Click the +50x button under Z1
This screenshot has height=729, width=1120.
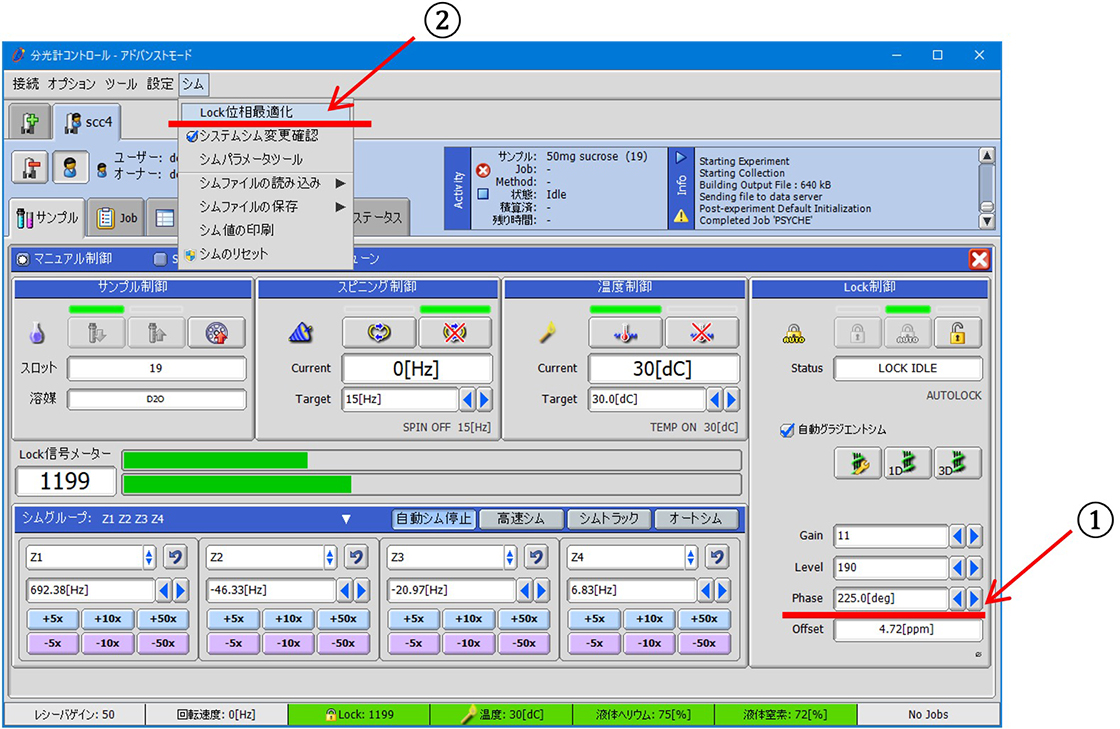[163, 619]
